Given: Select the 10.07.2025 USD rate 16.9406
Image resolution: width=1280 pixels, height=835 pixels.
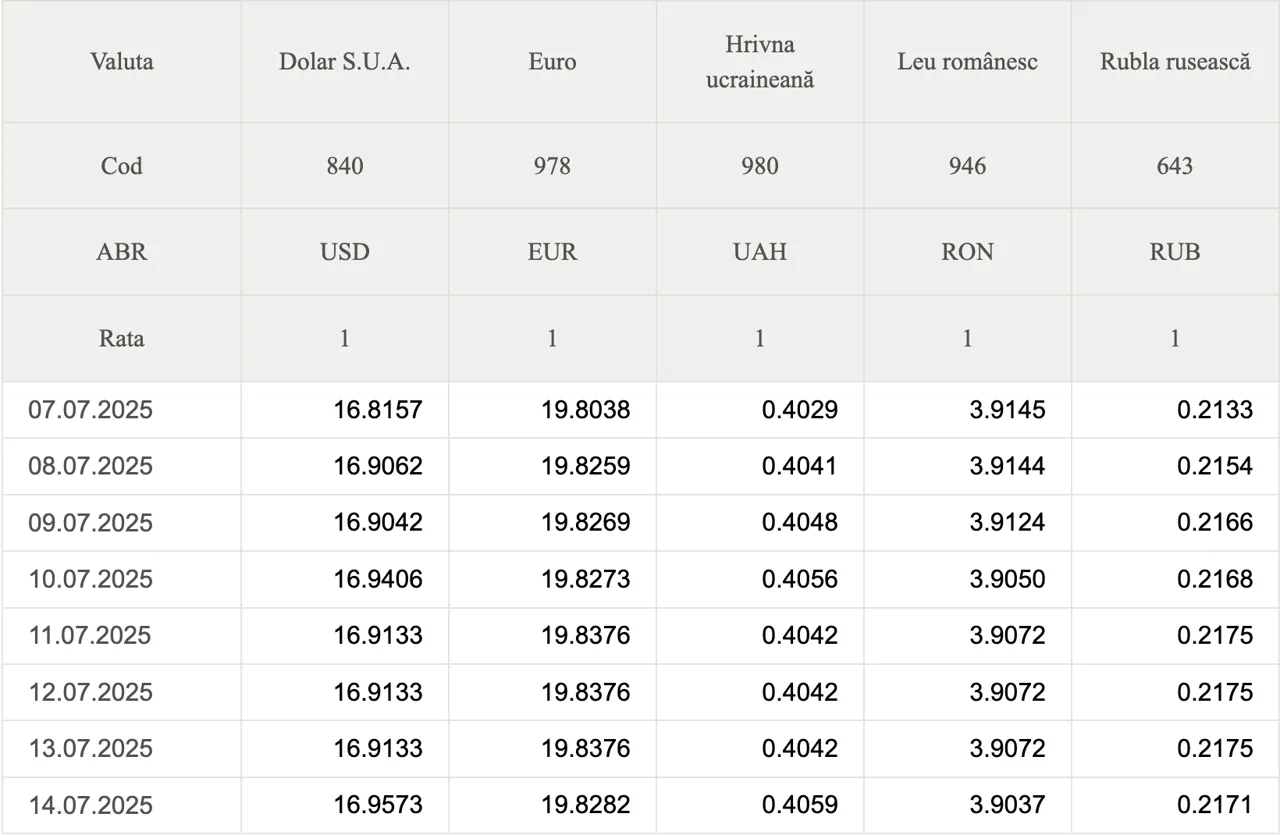Looking at the screenshot, I should pyautogui.click(x=378, y=579).
